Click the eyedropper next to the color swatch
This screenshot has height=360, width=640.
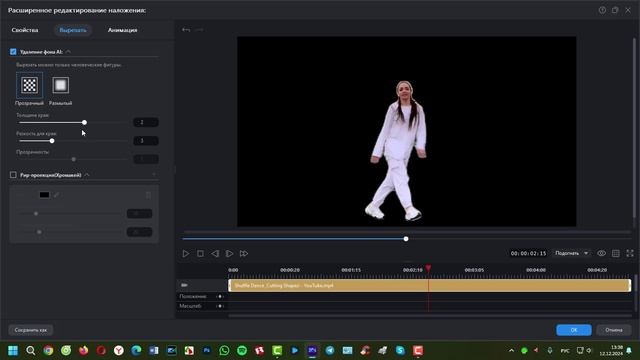[x=56, y=195]
